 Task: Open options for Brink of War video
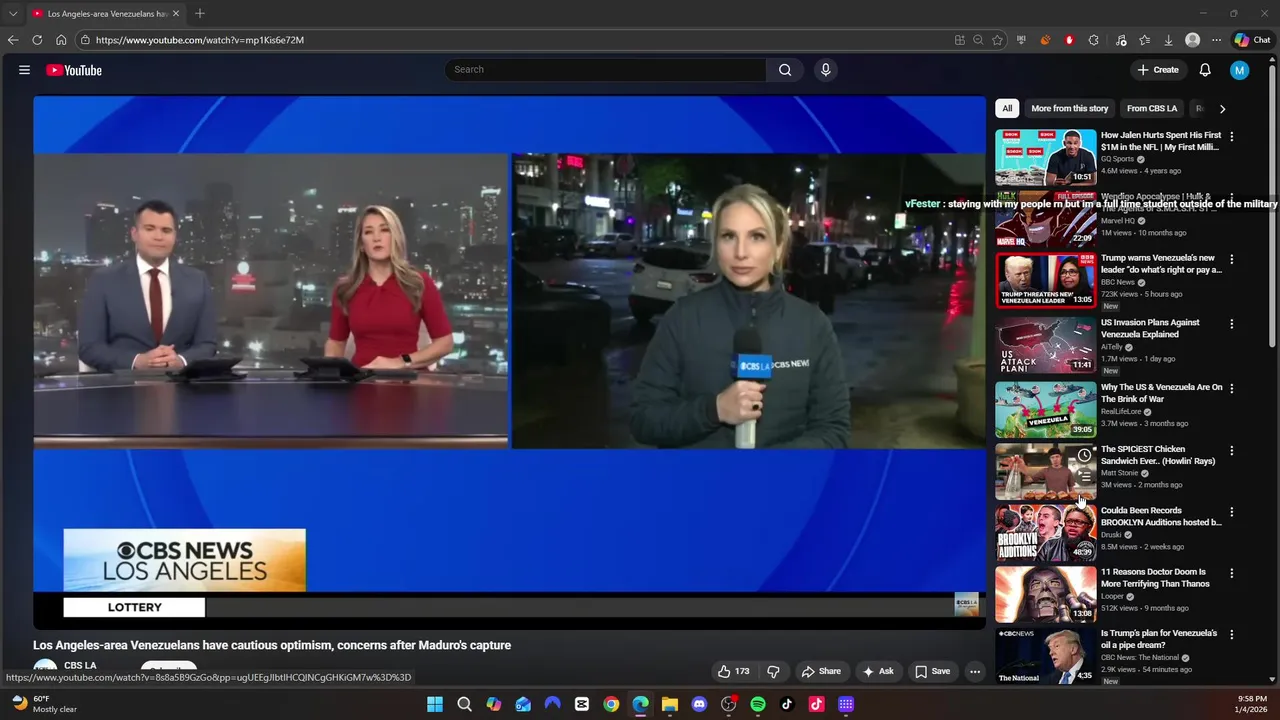1231,388
